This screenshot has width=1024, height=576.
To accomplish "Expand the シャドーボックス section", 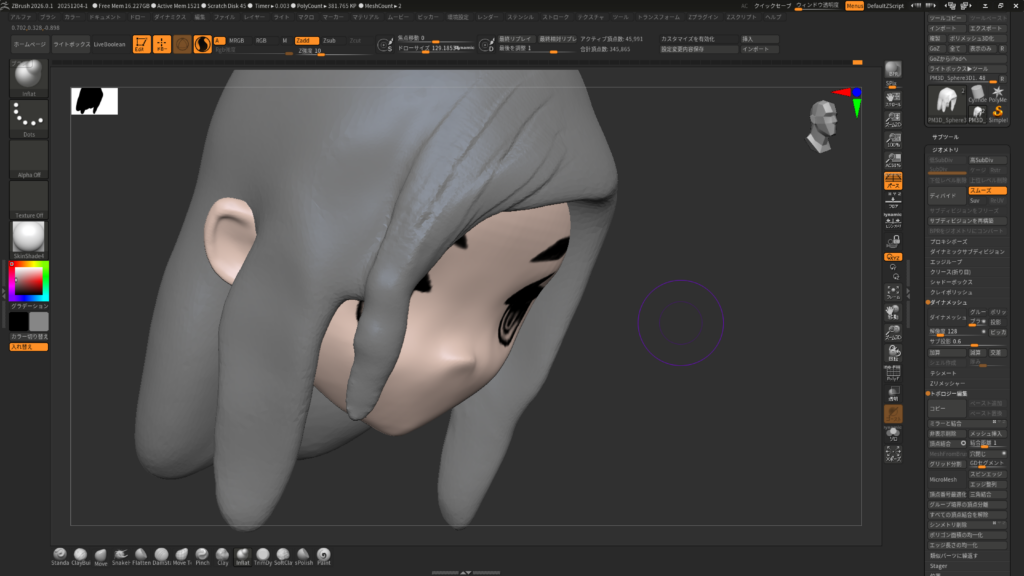I will tap(951, 281).
